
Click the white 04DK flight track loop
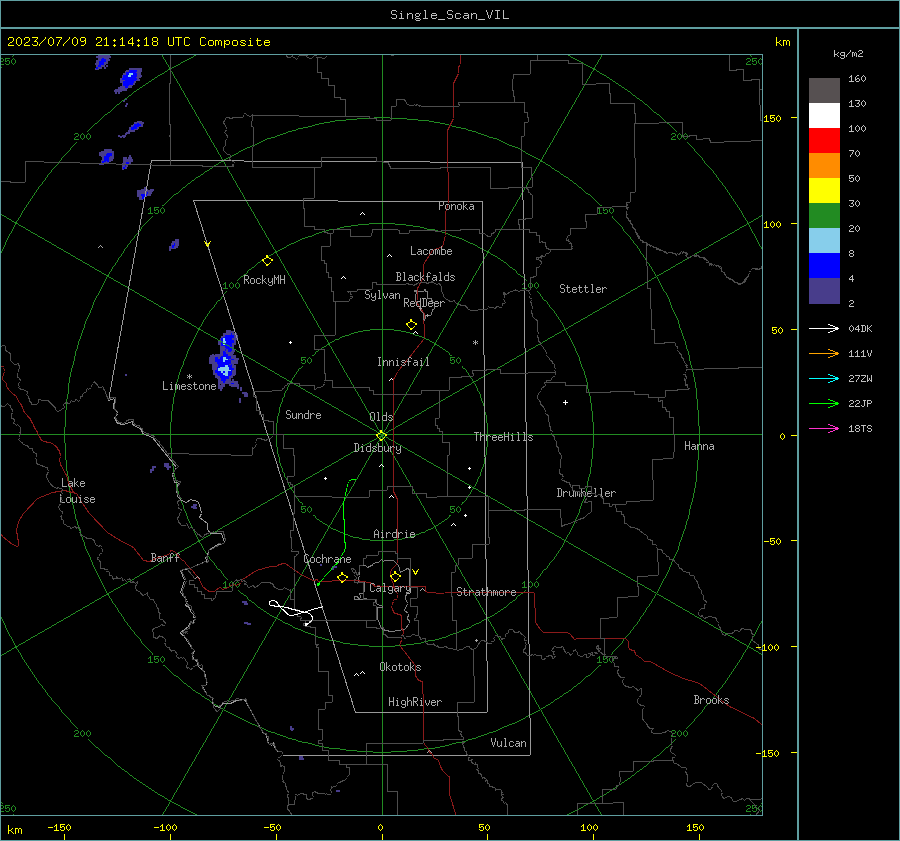click(296, 611)
